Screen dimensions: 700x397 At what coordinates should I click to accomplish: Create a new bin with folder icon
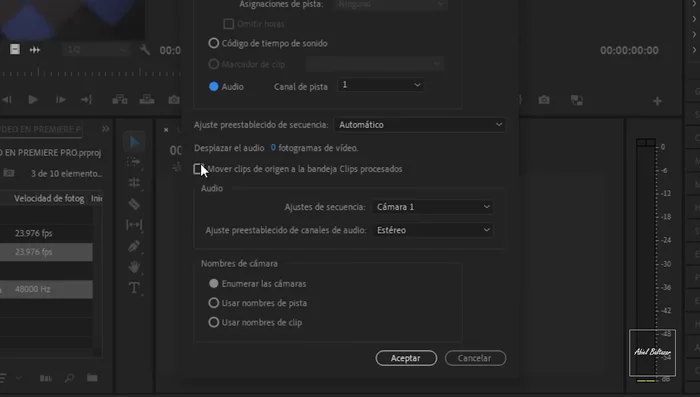(x=92, y=378)
